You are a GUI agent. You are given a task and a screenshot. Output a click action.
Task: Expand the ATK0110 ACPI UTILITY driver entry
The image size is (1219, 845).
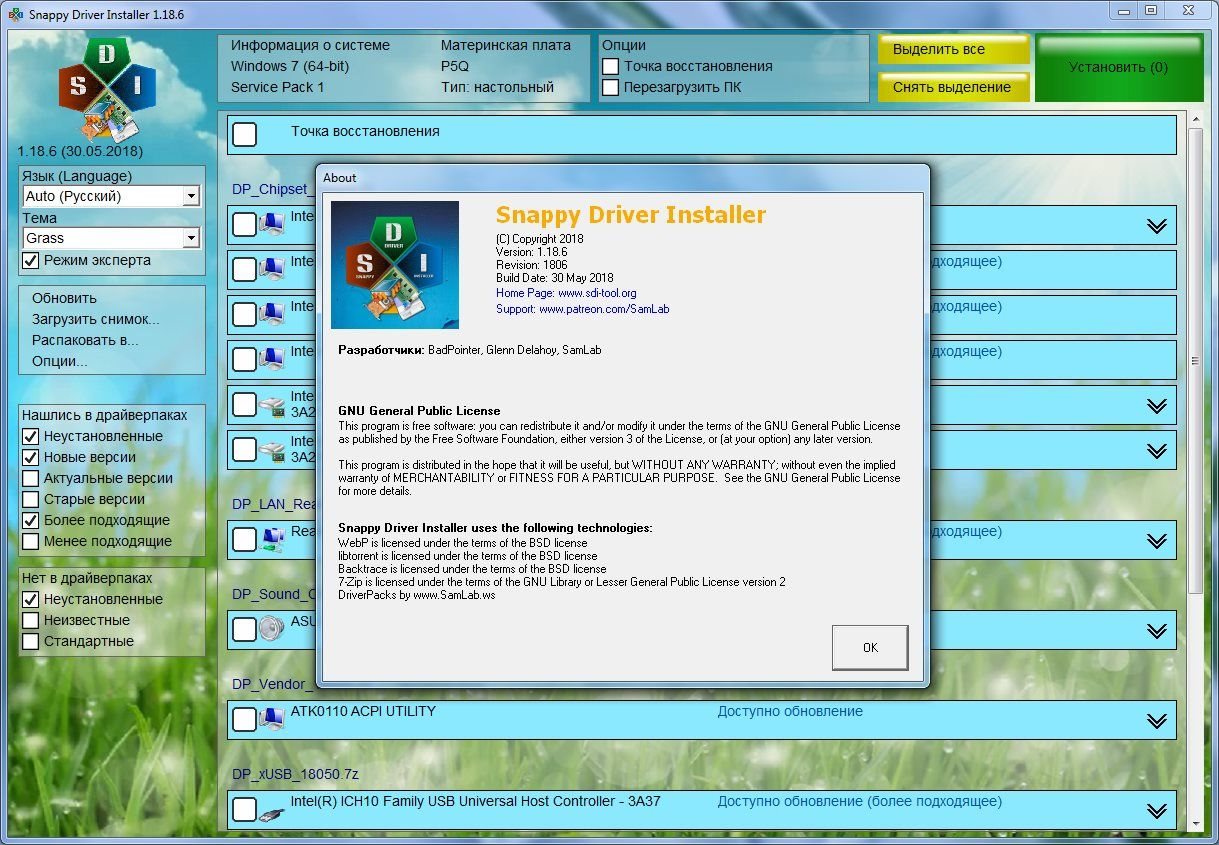(1157, 720)
